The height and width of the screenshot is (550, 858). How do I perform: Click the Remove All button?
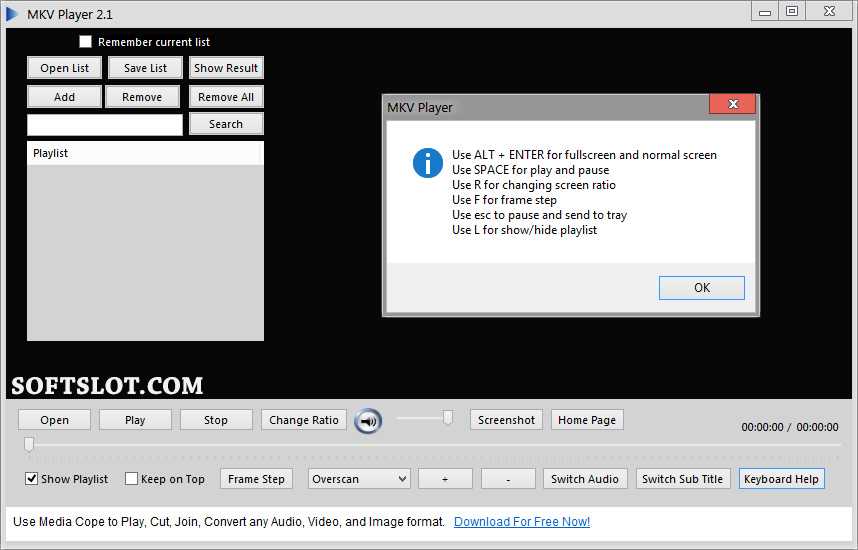tap(226, 97)
